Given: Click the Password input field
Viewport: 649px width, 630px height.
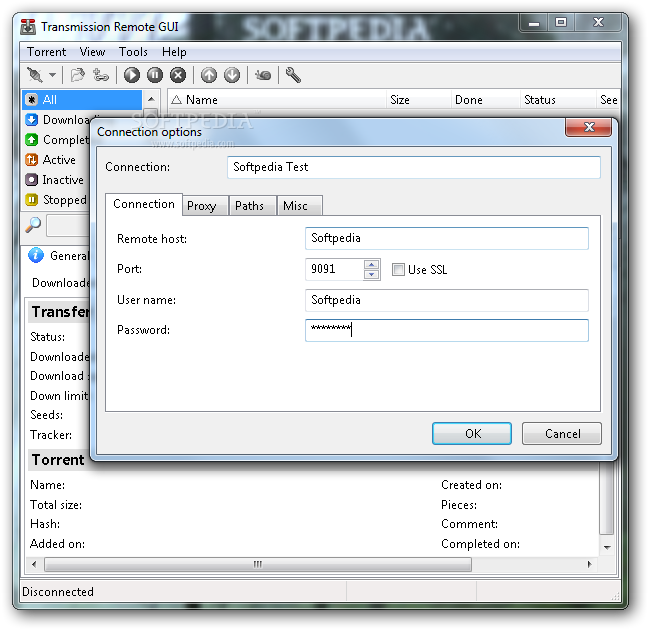Looking at the screenshot, I should coord(447,330).
